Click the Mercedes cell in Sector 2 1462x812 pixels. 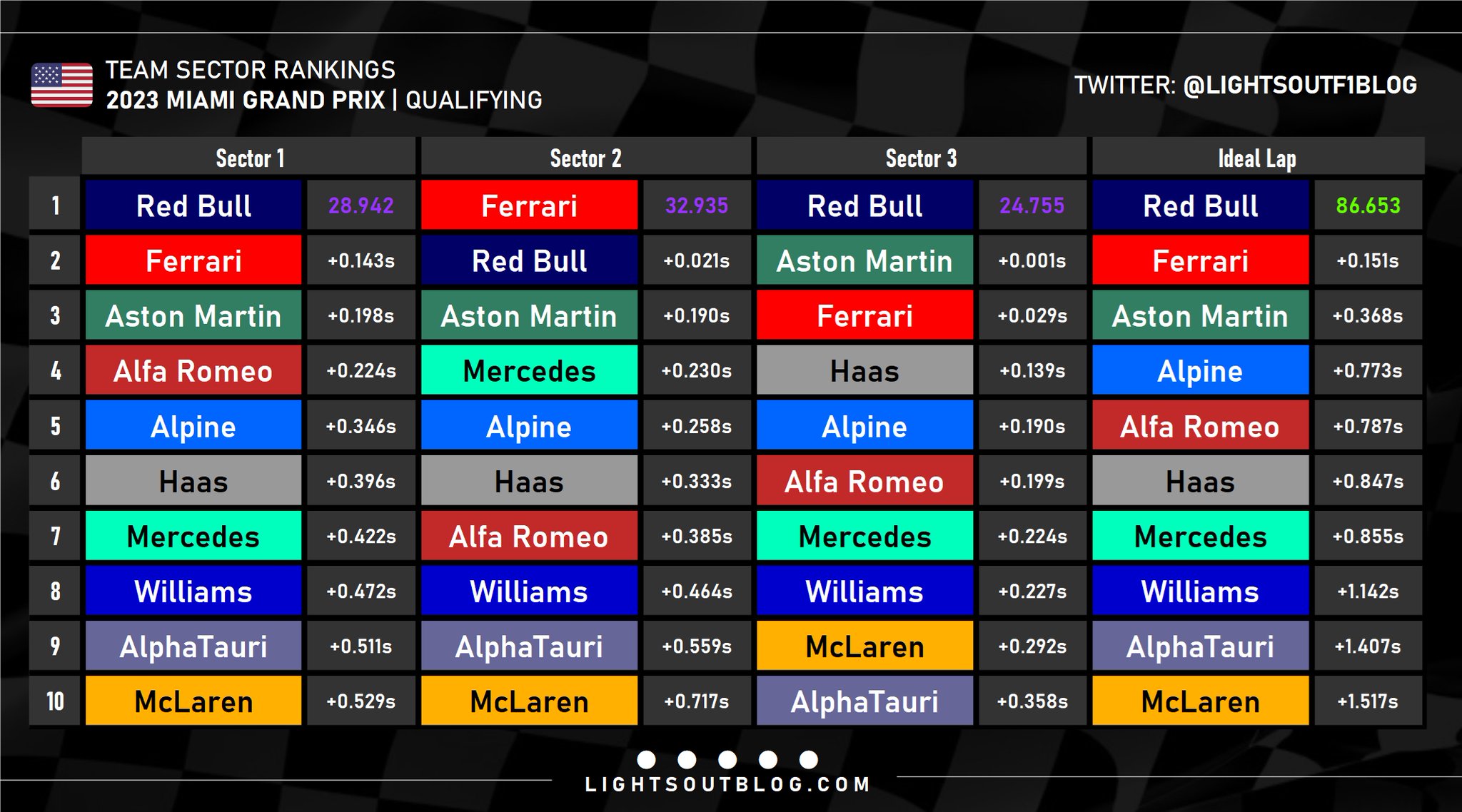tap(529, 371)
